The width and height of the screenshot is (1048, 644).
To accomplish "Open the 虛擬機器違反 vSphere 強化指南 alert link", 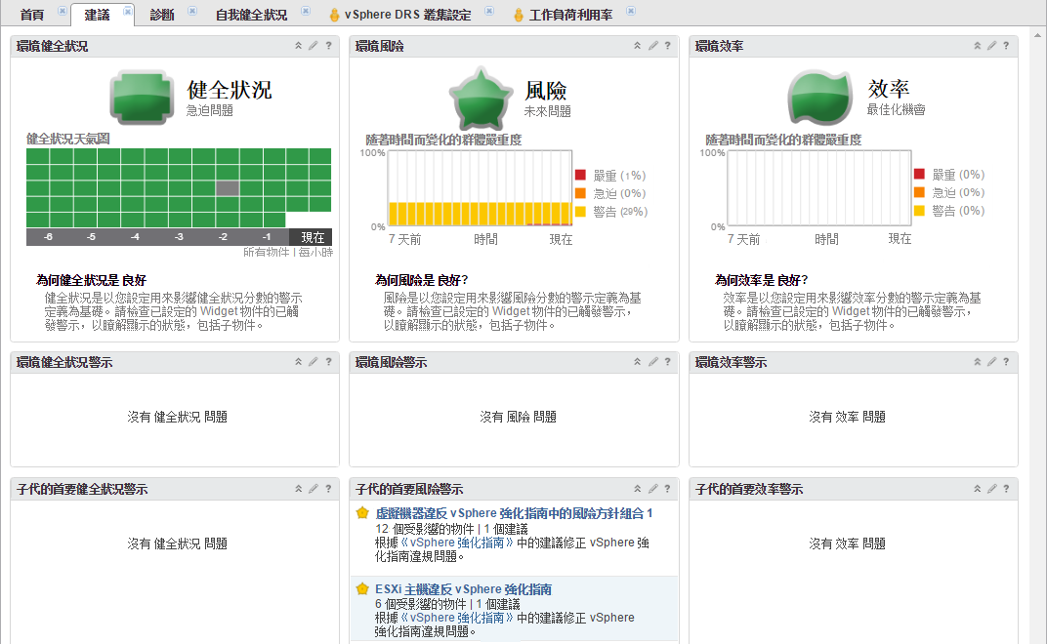I will tap(514, 513).
